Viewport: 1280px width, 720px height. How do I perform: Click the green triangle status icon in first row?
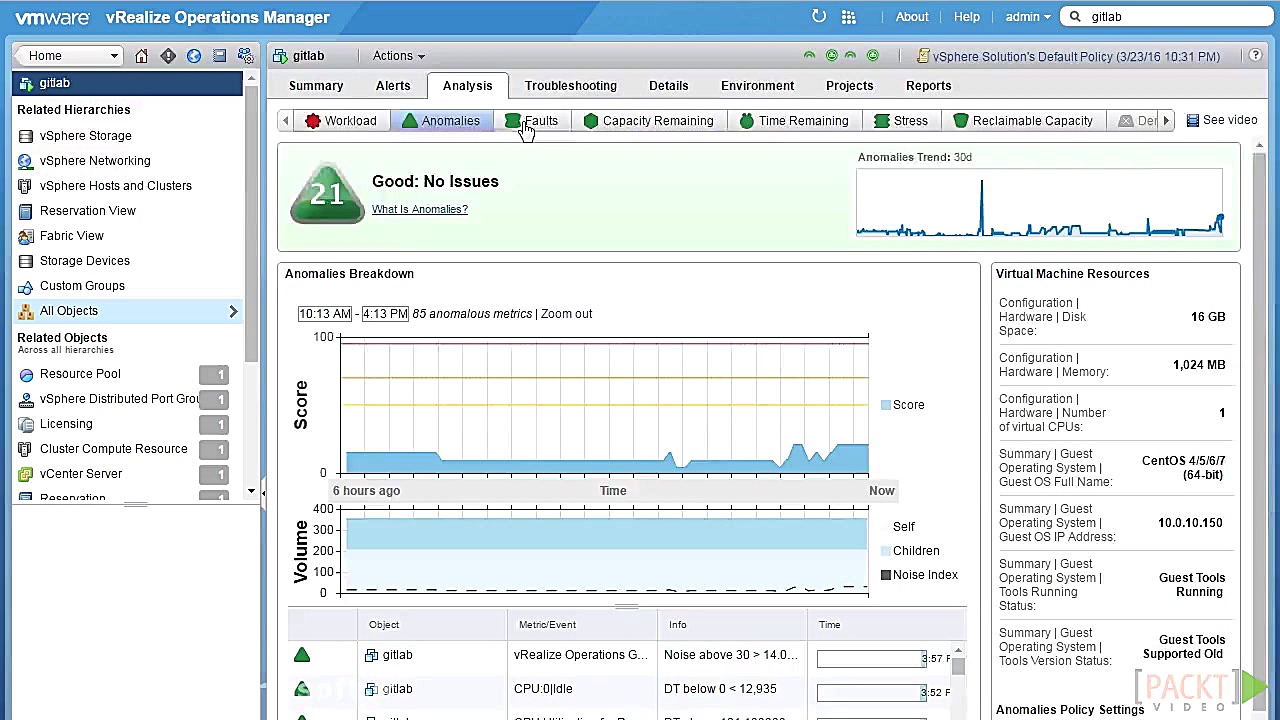pyautogui.click(x=302, y=655)
